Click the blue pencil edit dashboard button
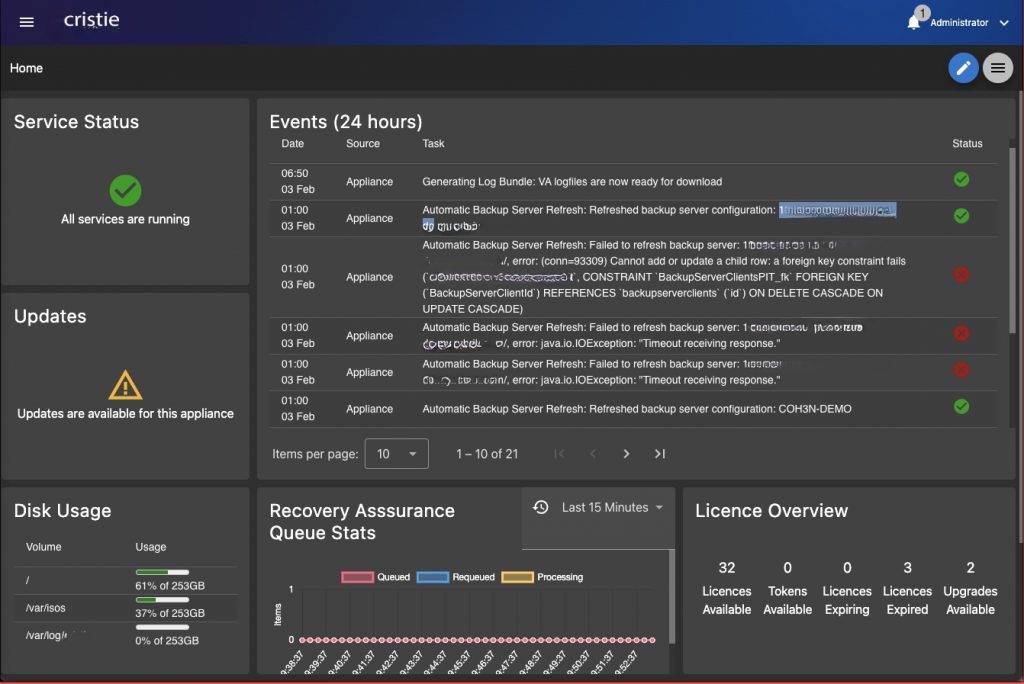This screenshot has width=1024, height=684. (x=963, y=68)
